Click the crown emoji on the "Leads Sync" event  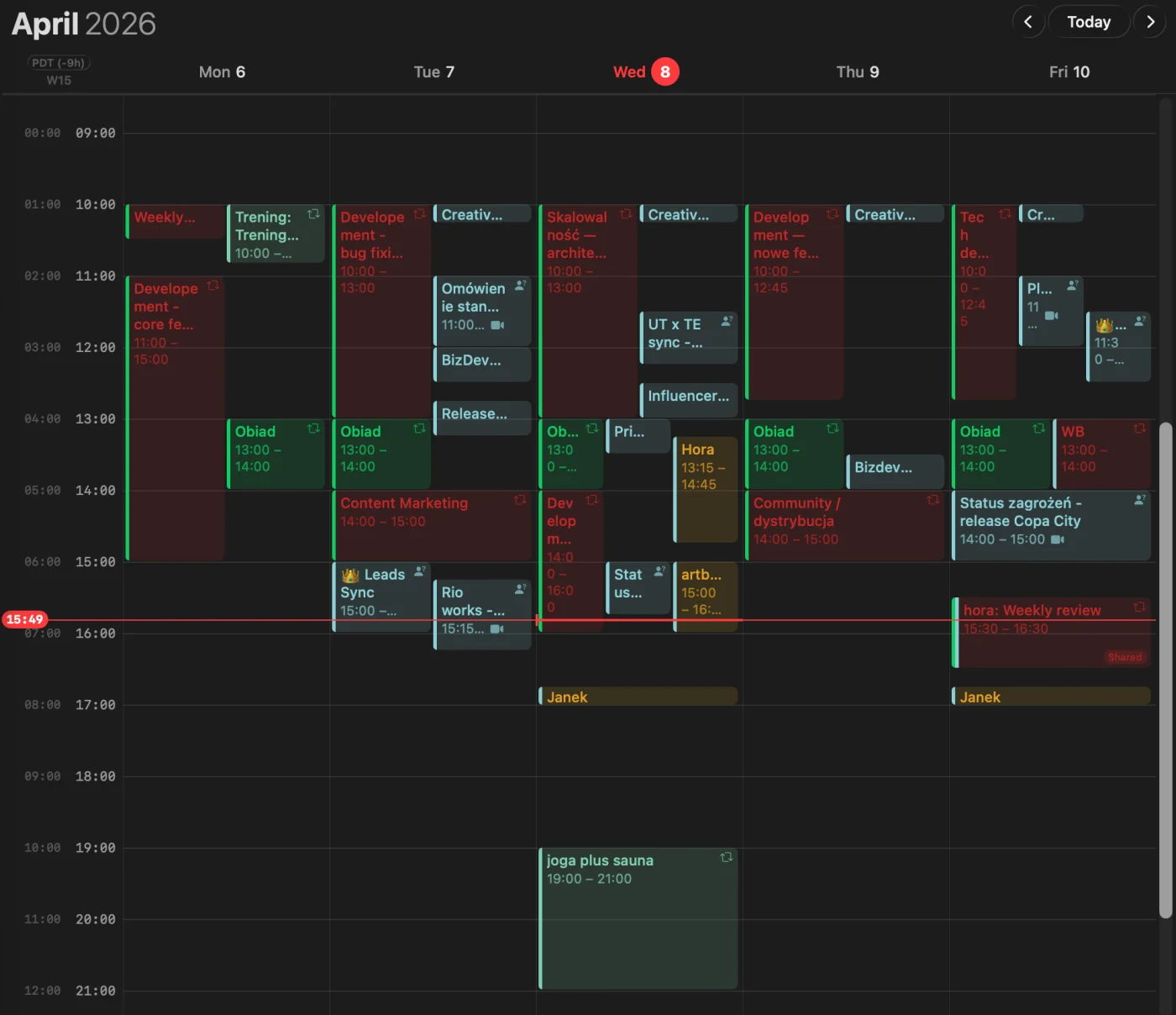pos(352,574)
